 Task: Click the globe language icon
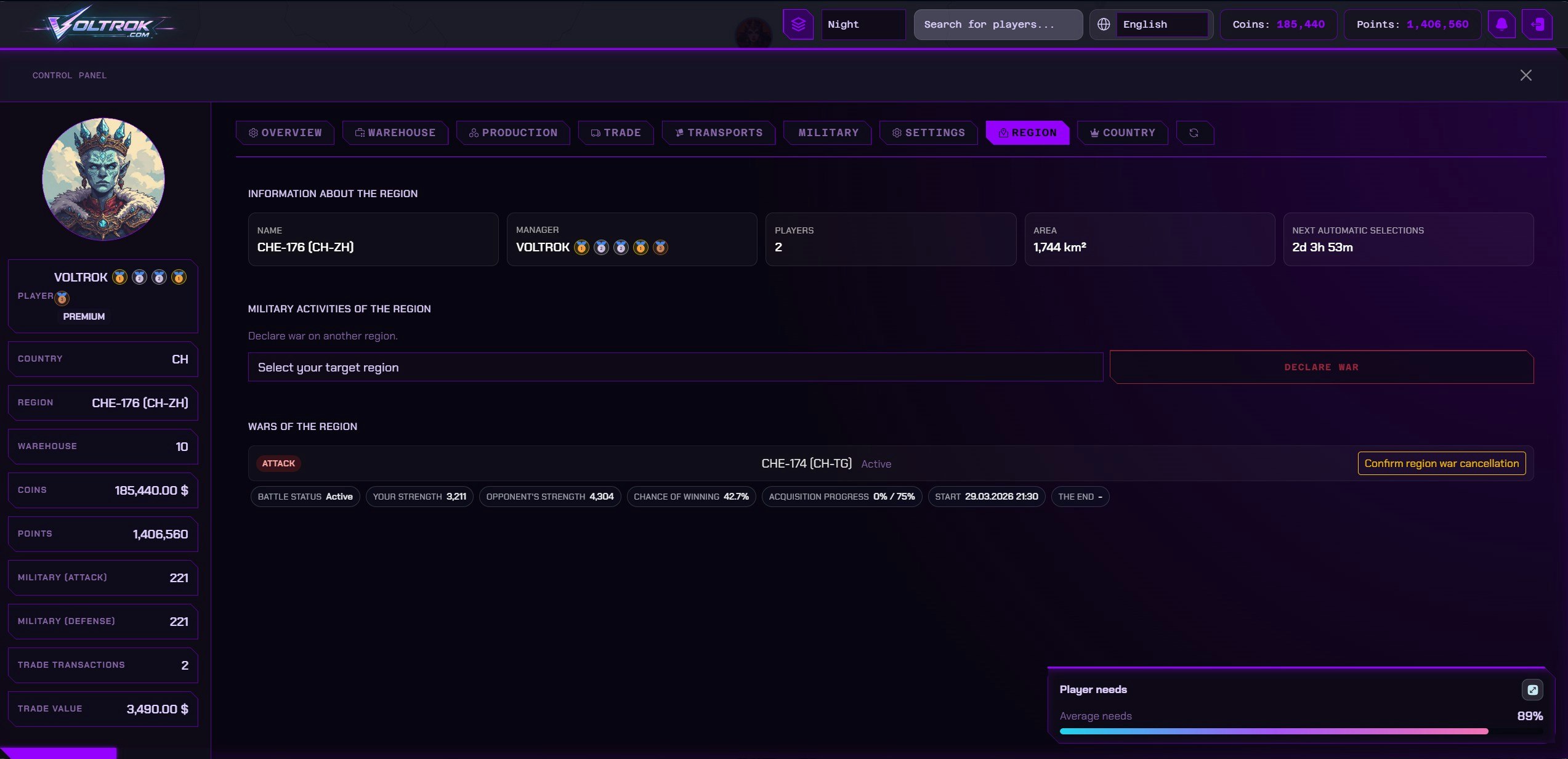(1104, 25)
